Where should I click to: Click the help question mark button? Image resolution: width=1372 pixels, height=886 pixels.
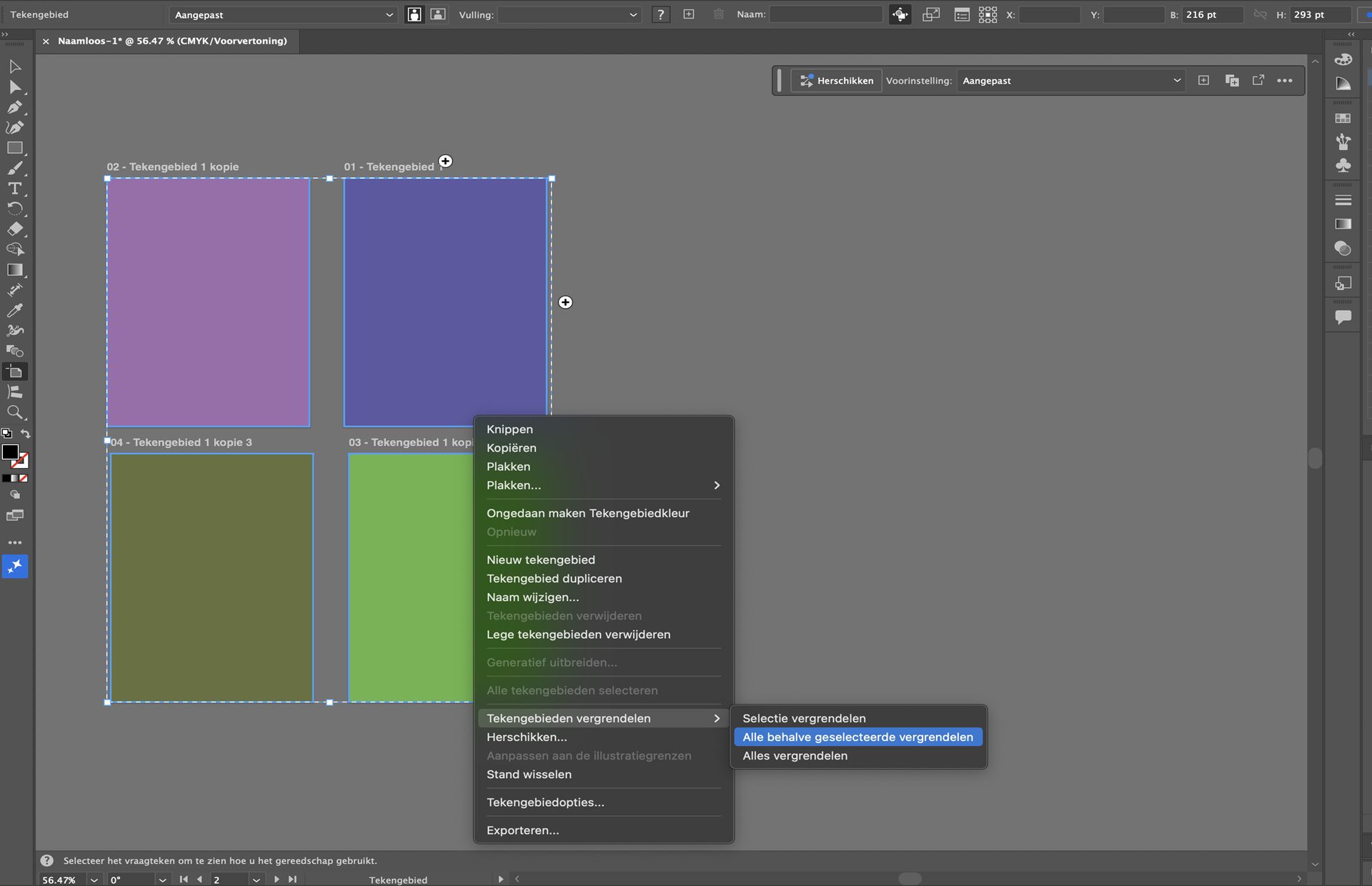(x=660, y=14)
